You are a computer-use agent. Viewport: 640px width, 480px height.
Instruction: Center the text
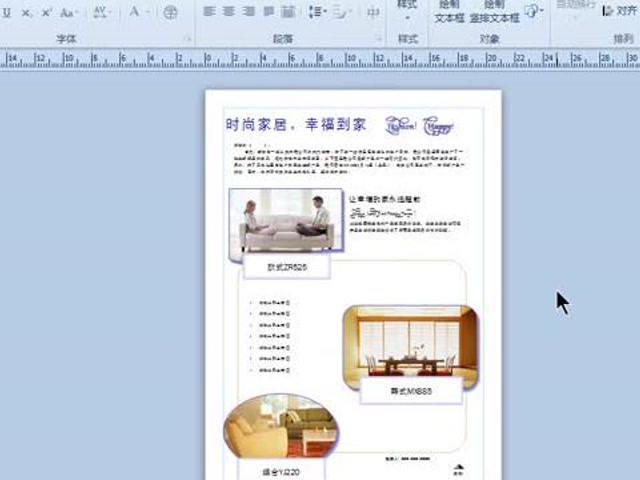[x=229, y=12]
